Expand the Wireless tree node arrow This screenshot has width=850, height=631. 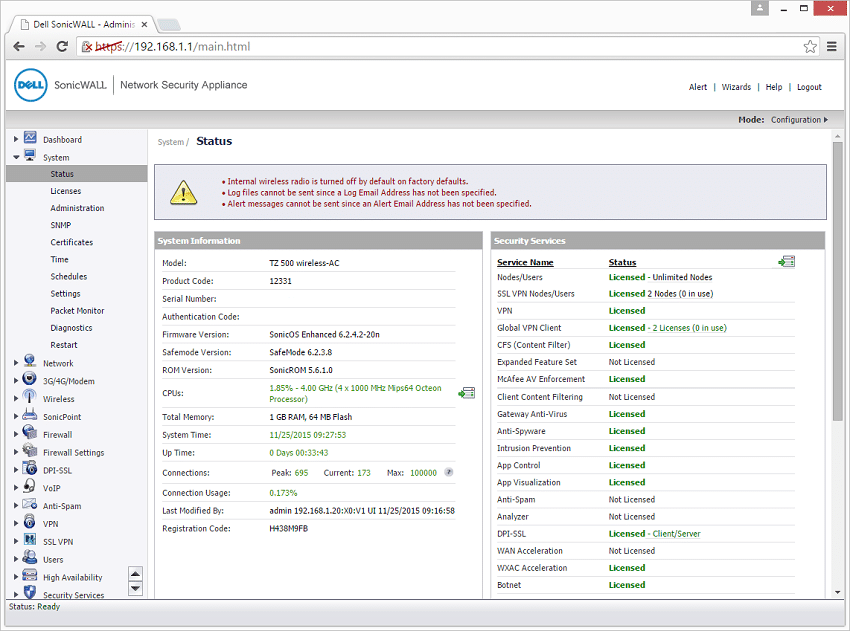(x=16, y=399)
